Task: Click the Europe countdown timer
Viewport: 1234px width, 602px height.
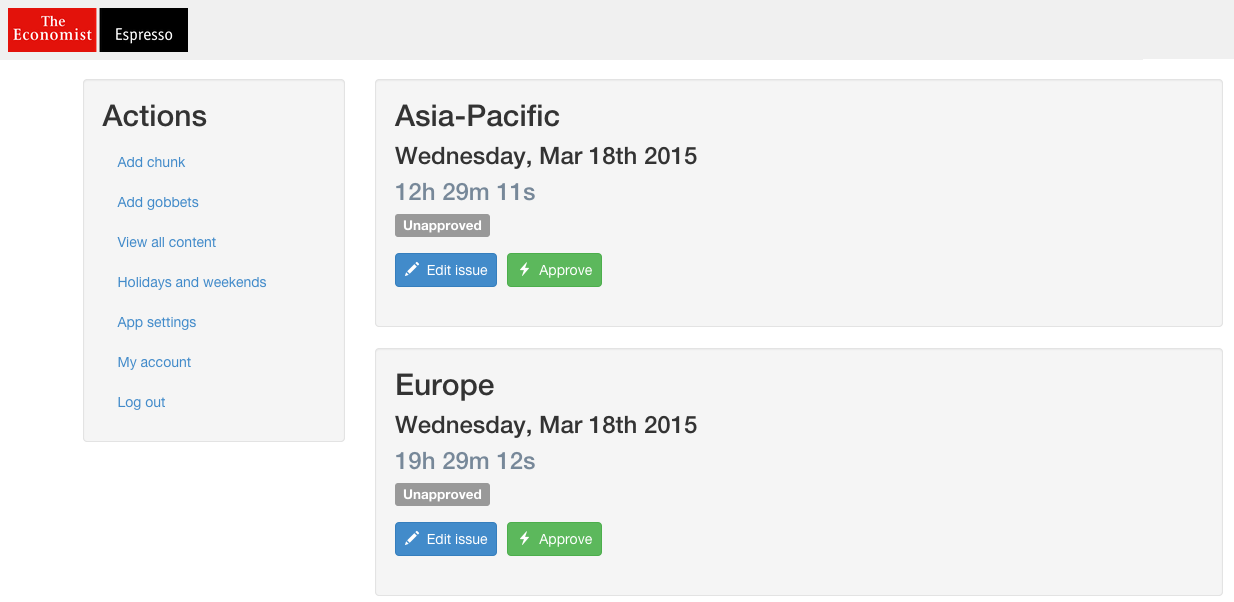Action: tap(465, 461)
